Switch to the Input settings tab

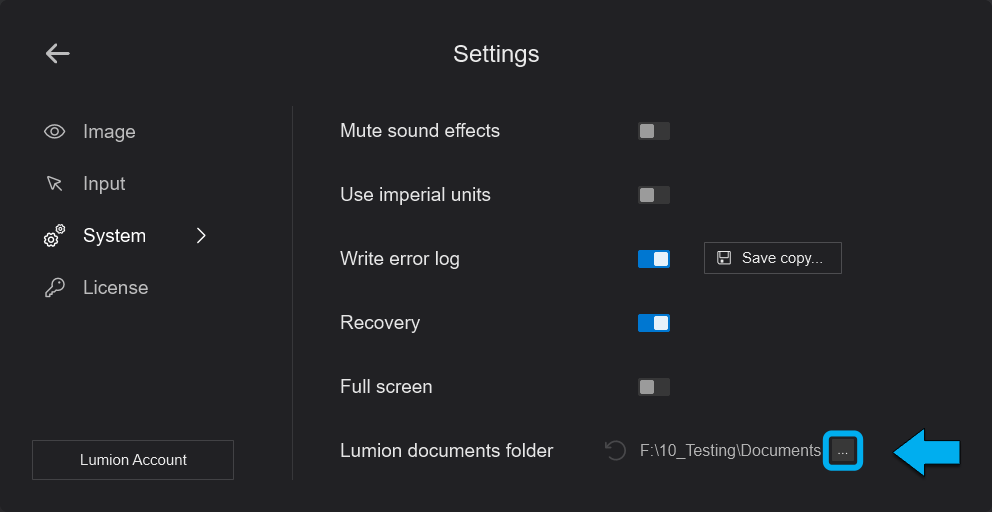(104, 184)
